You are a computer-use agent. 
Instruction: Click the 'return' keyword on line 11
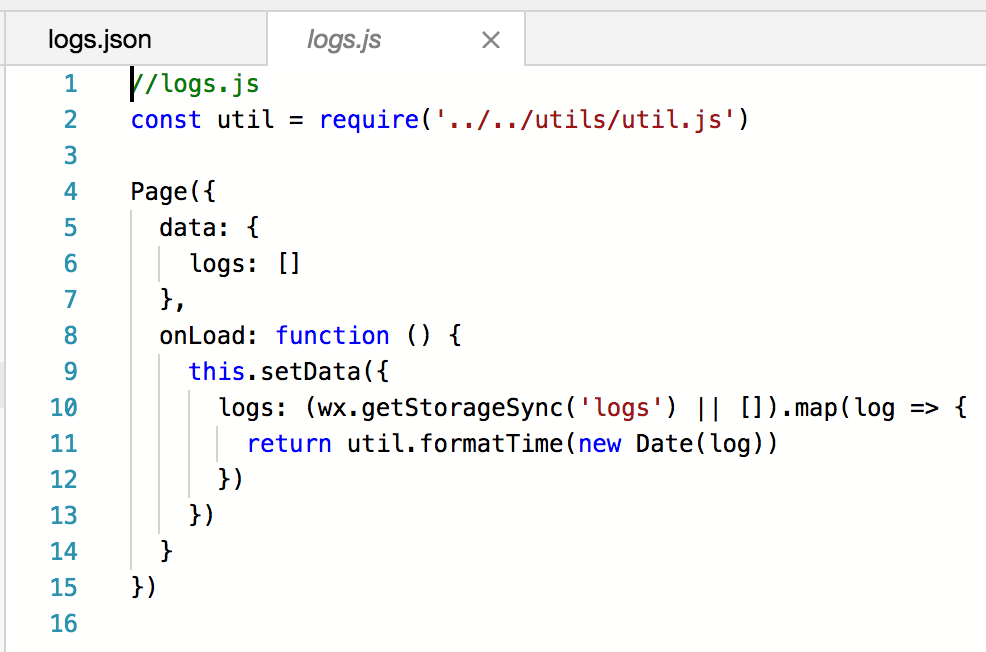point(289,444)
